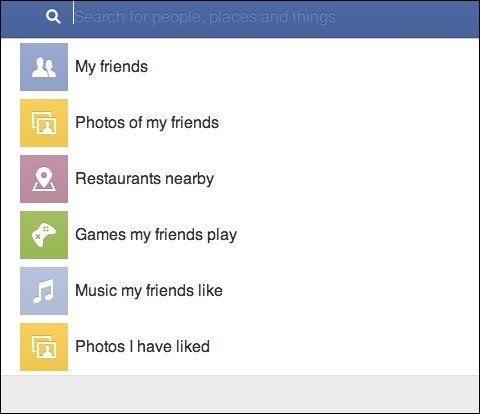Choose 'Photos of my friends' suggestion
480x414 pixels.
pos(147,123)
